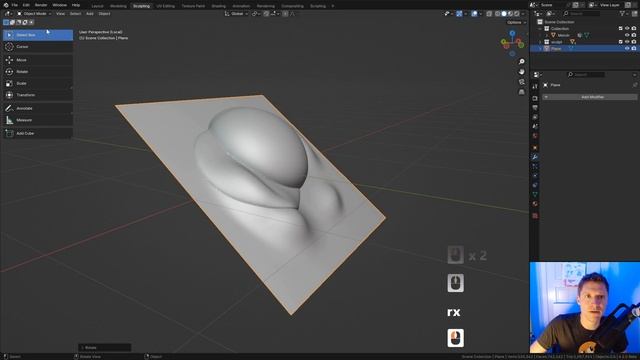
Task: Open the Object properties tab icon
Action: 535,147
